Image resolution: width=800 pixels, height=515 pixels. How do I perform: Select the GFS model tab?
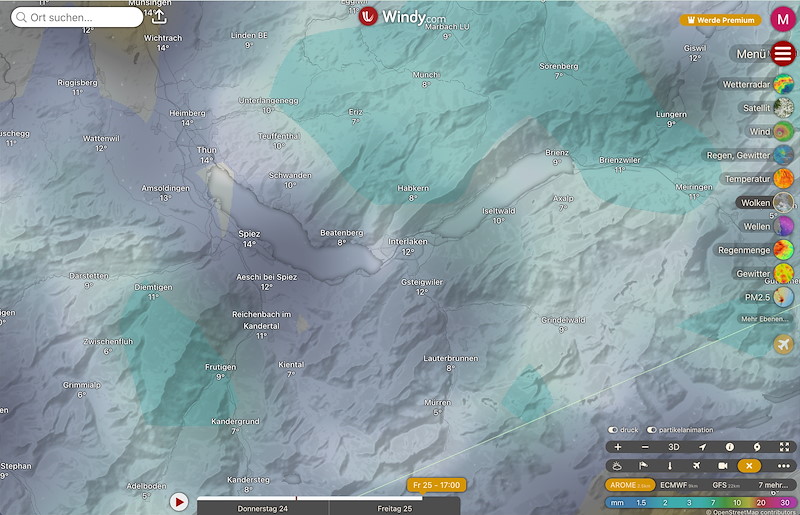(727, 485)
